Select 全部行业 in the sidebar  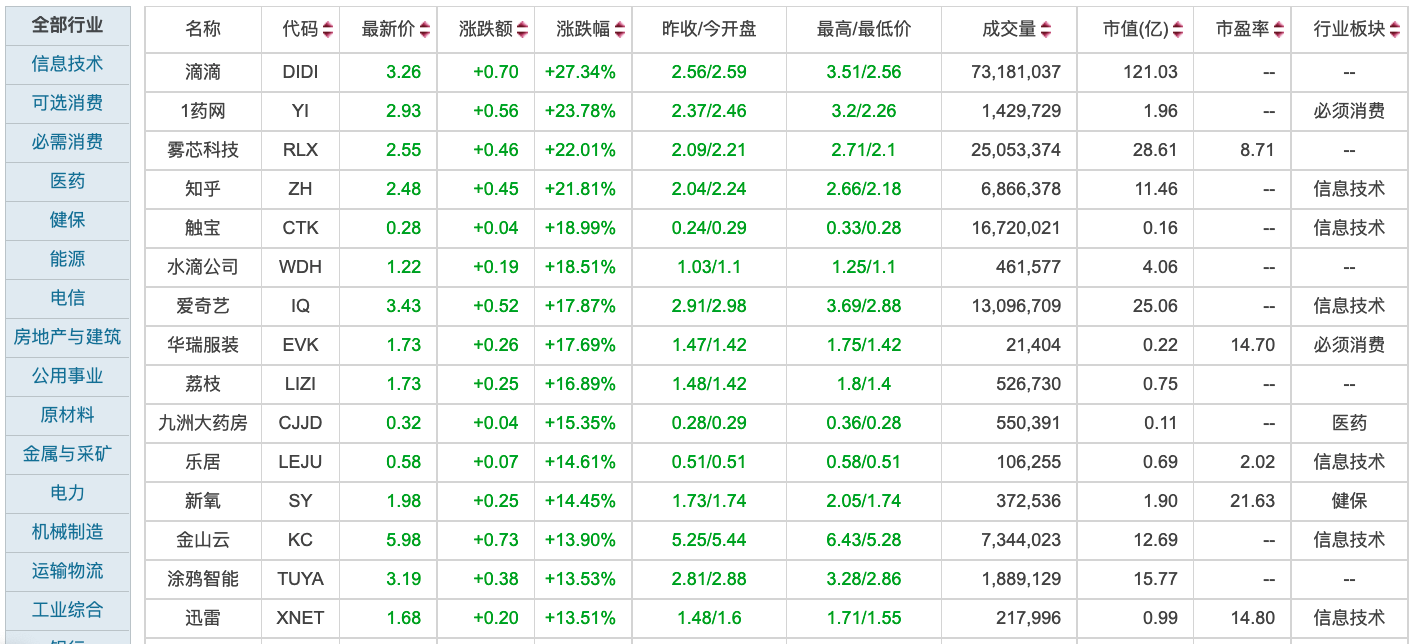[x=67, y=25]
